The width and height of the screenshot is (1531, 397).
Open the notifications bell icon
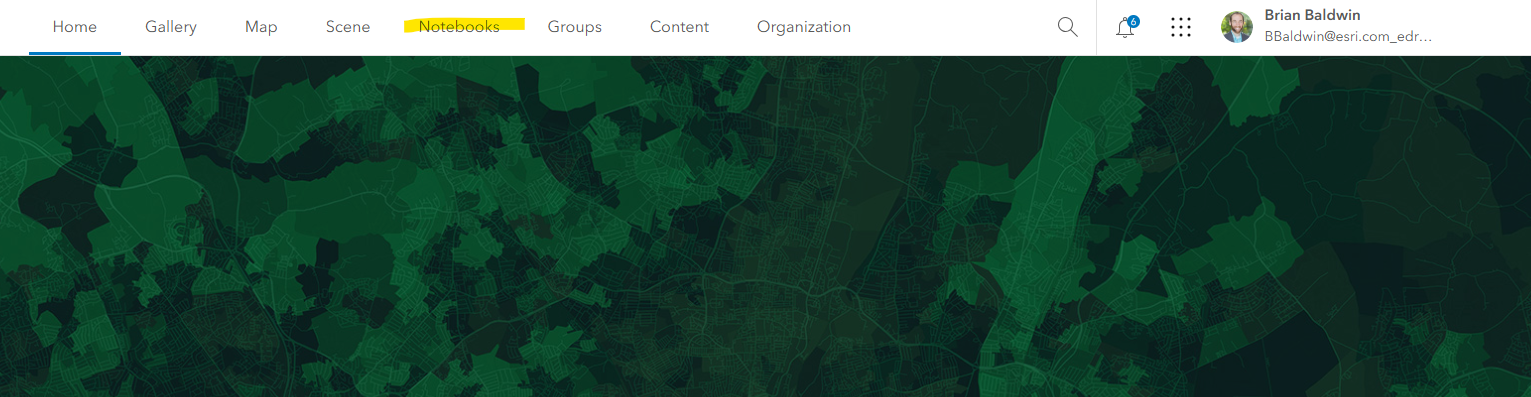(1126, 27)
